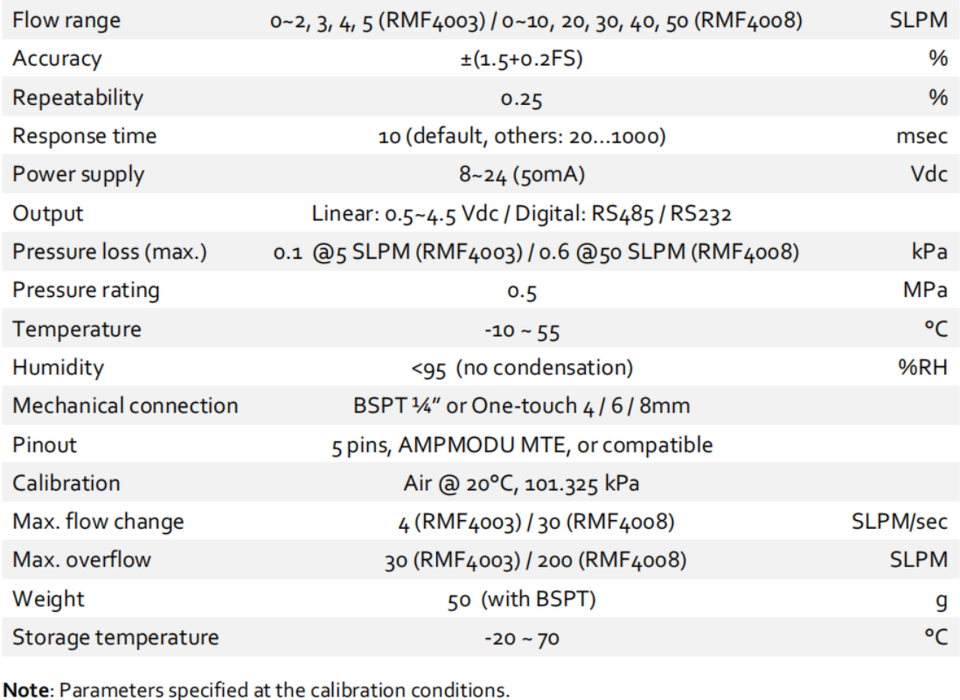The width and height of the screenshot is (960, 700).
Task: Click the Weight value 50 (with BSPT)
Action: point(521,599)
